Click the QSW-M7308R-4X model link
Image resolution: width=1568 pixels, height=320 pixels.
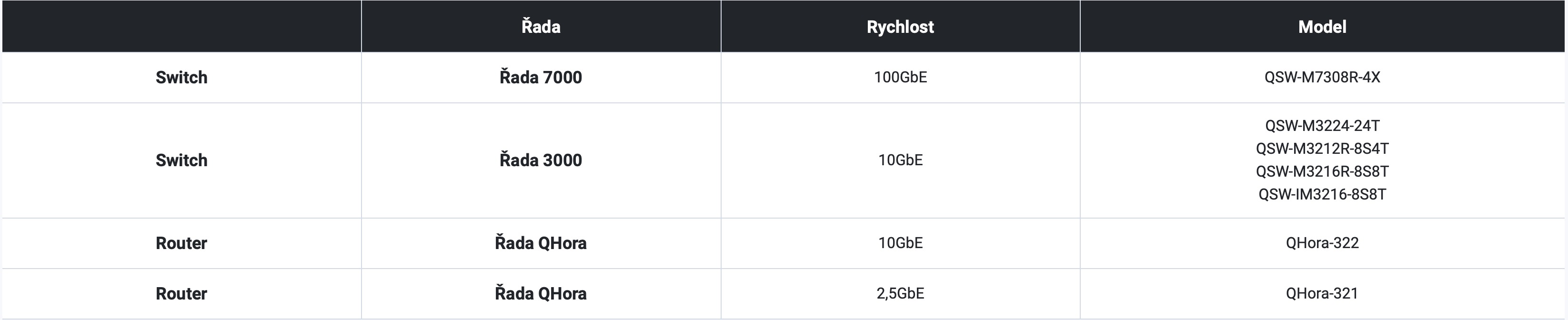tap(1321, 77)
